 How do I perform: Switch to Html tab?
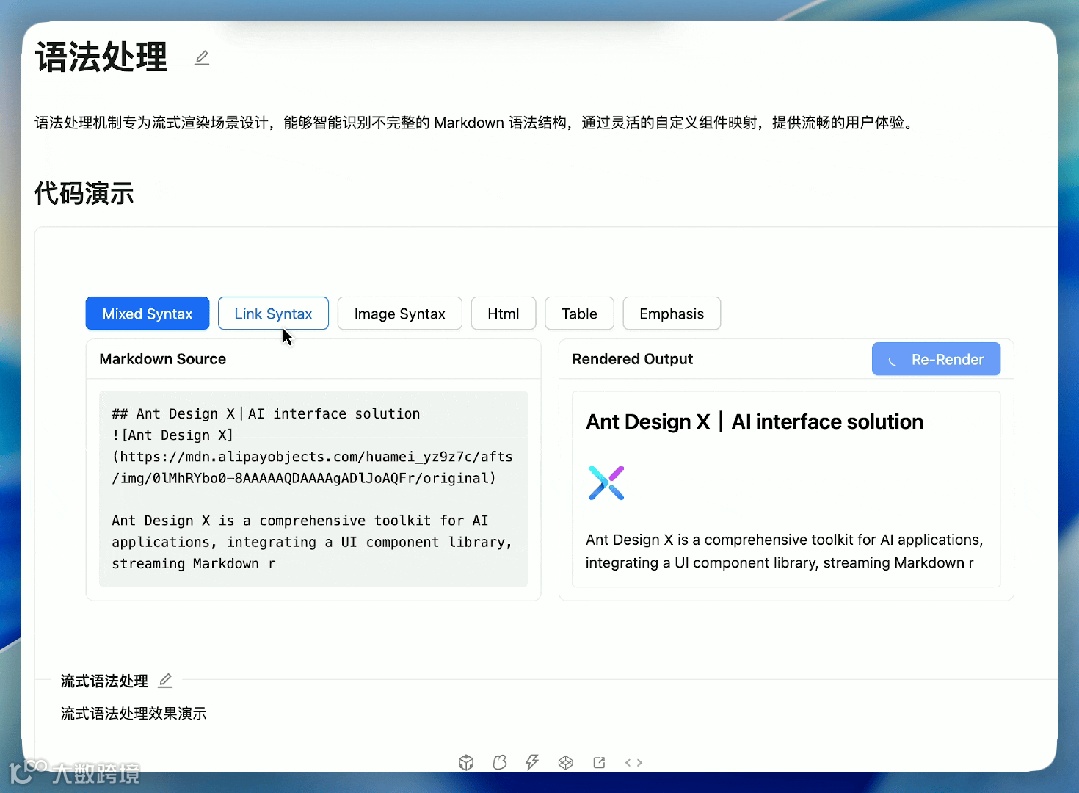(503, 314)
